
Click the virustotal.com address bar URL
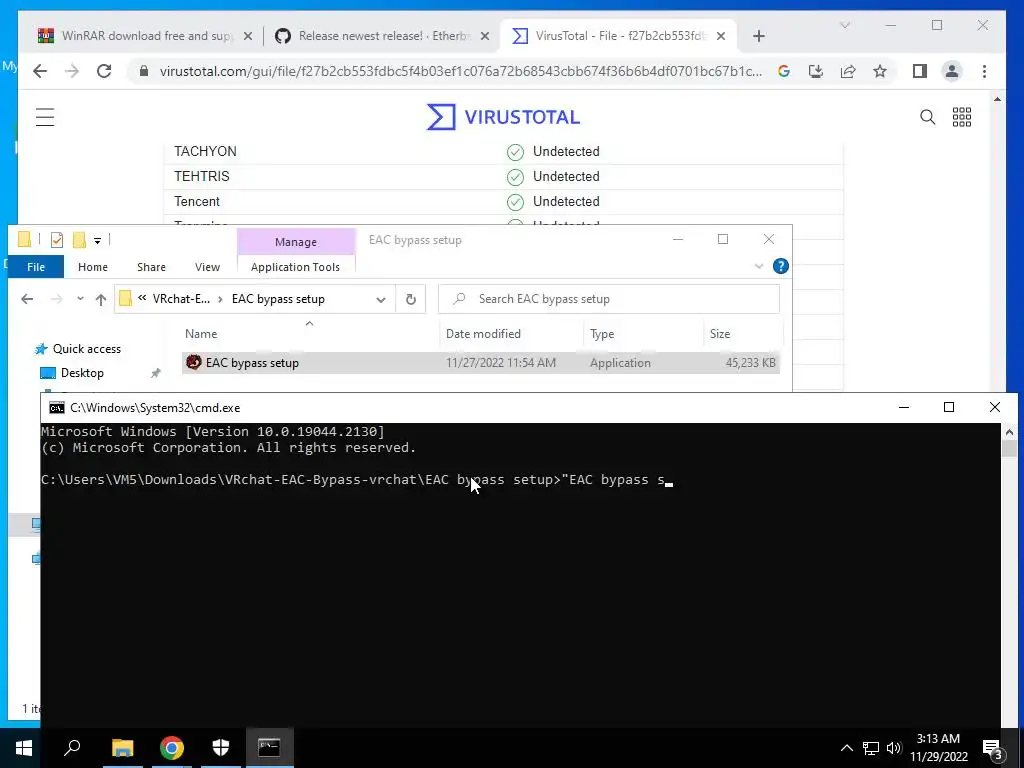[460, 71]
